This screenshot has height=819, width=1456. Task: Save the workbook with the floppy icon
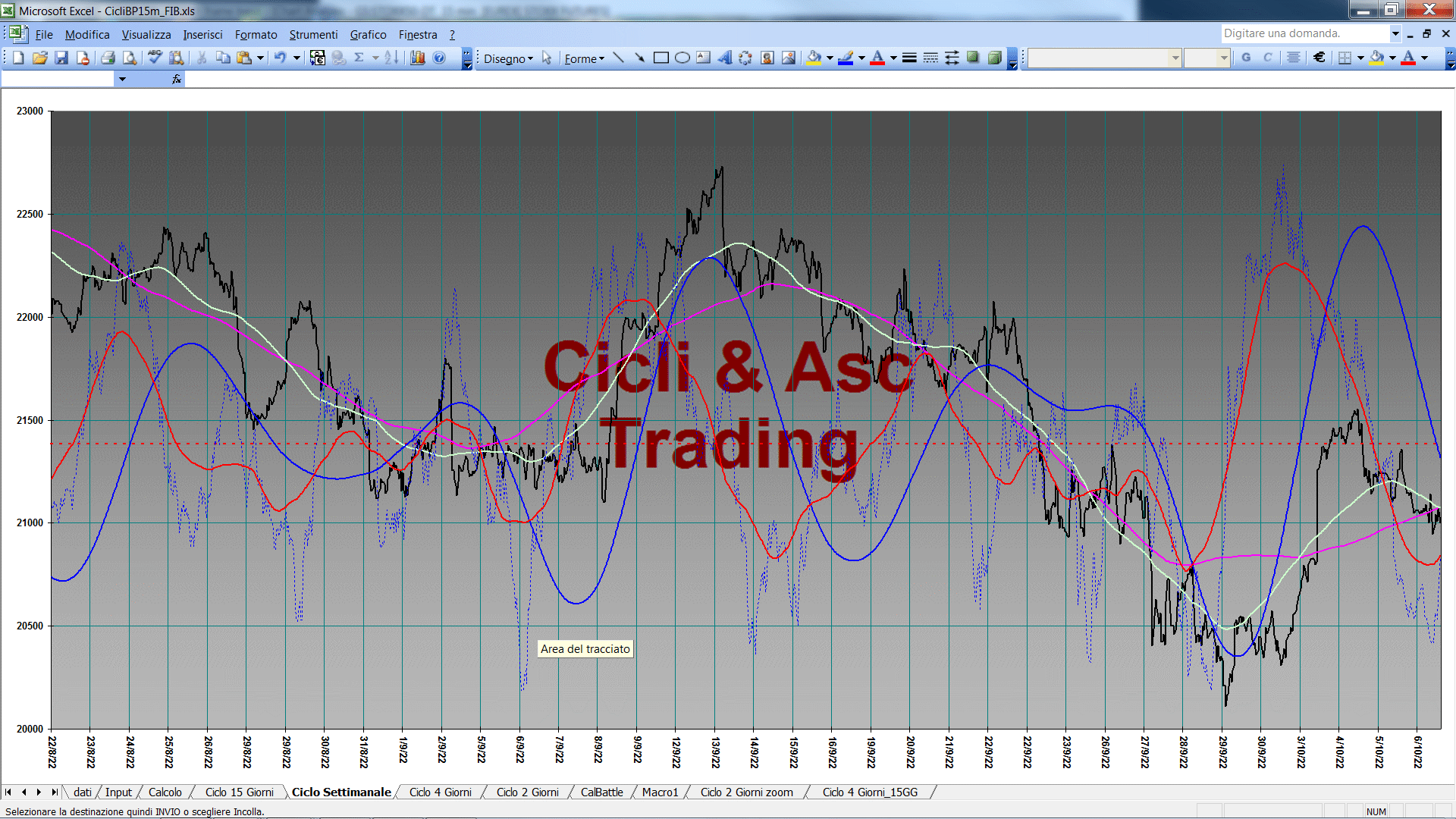[61, 58]
